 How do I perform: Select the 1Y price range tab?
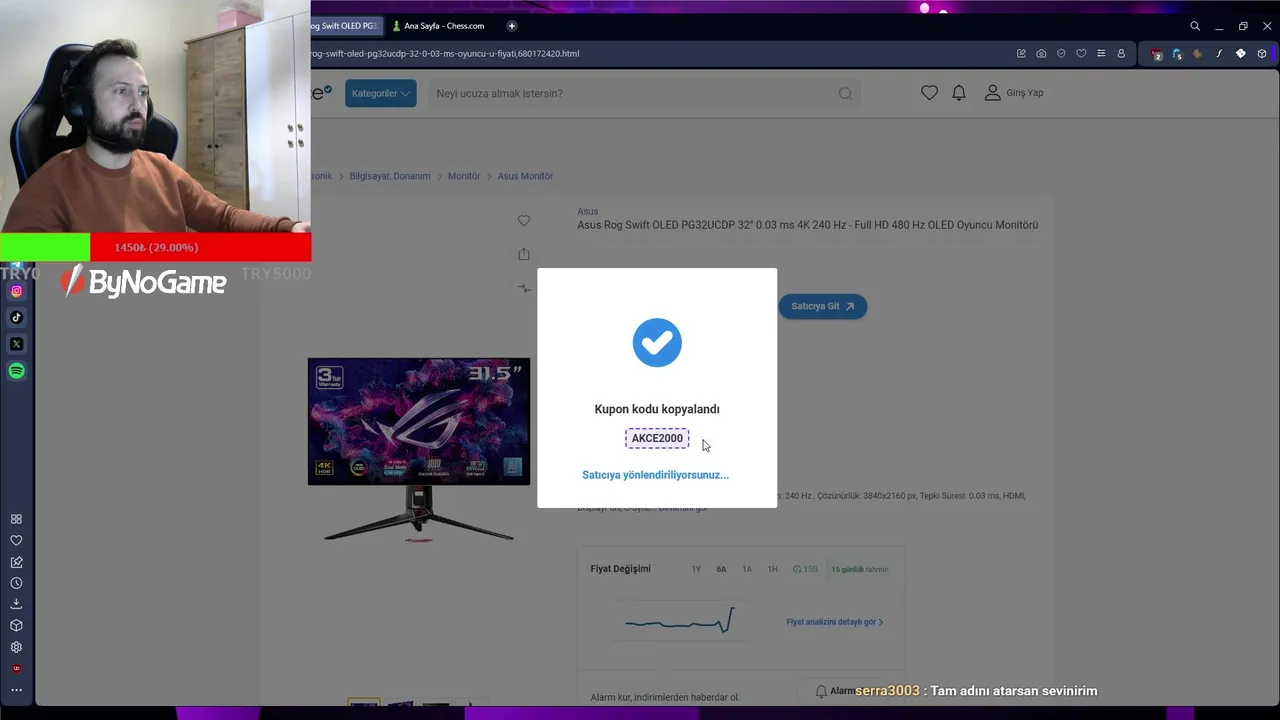coord(696,569)
